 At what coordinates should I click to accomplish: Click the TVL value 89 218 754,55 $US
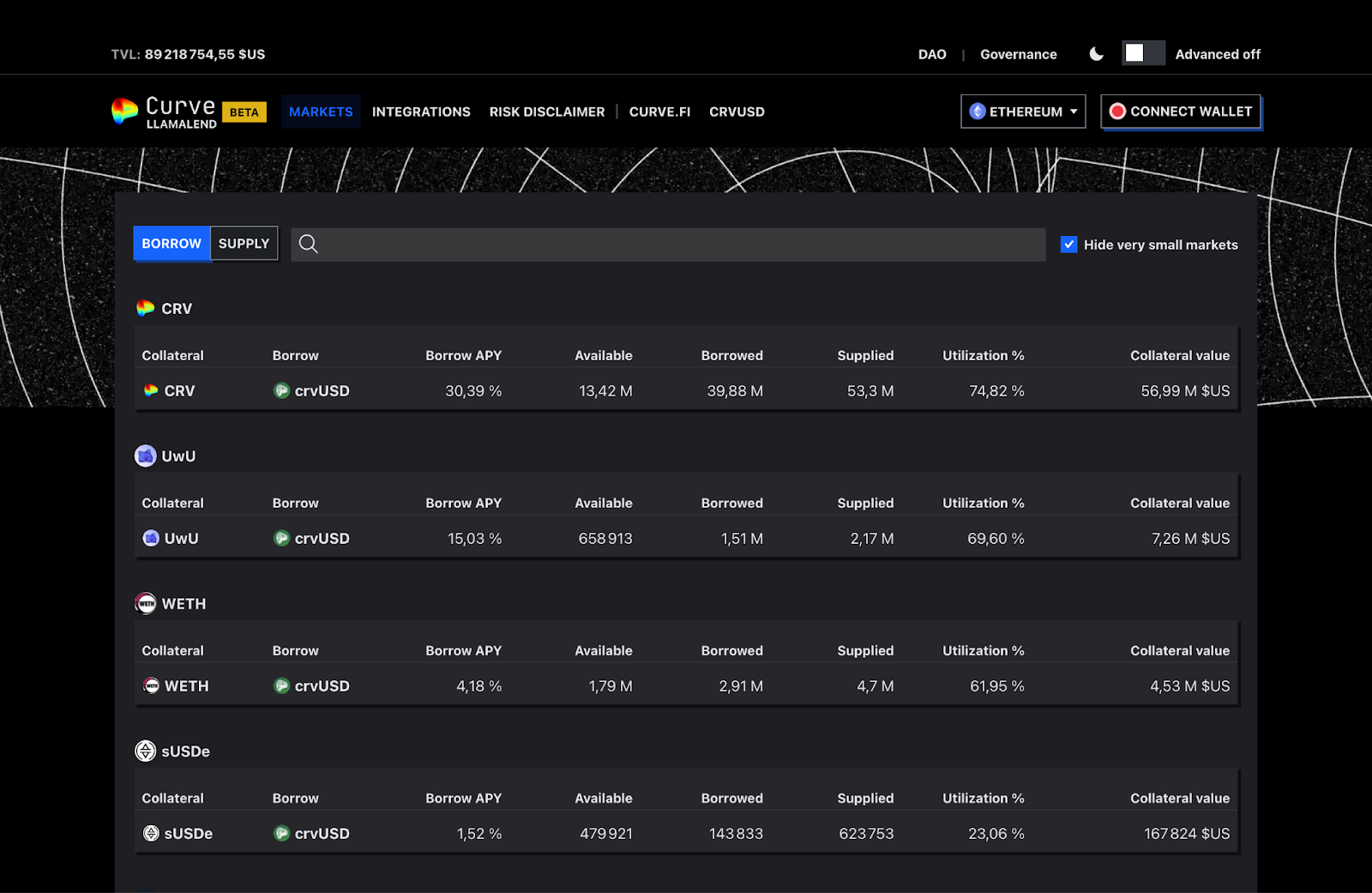[x=205, y=54]
